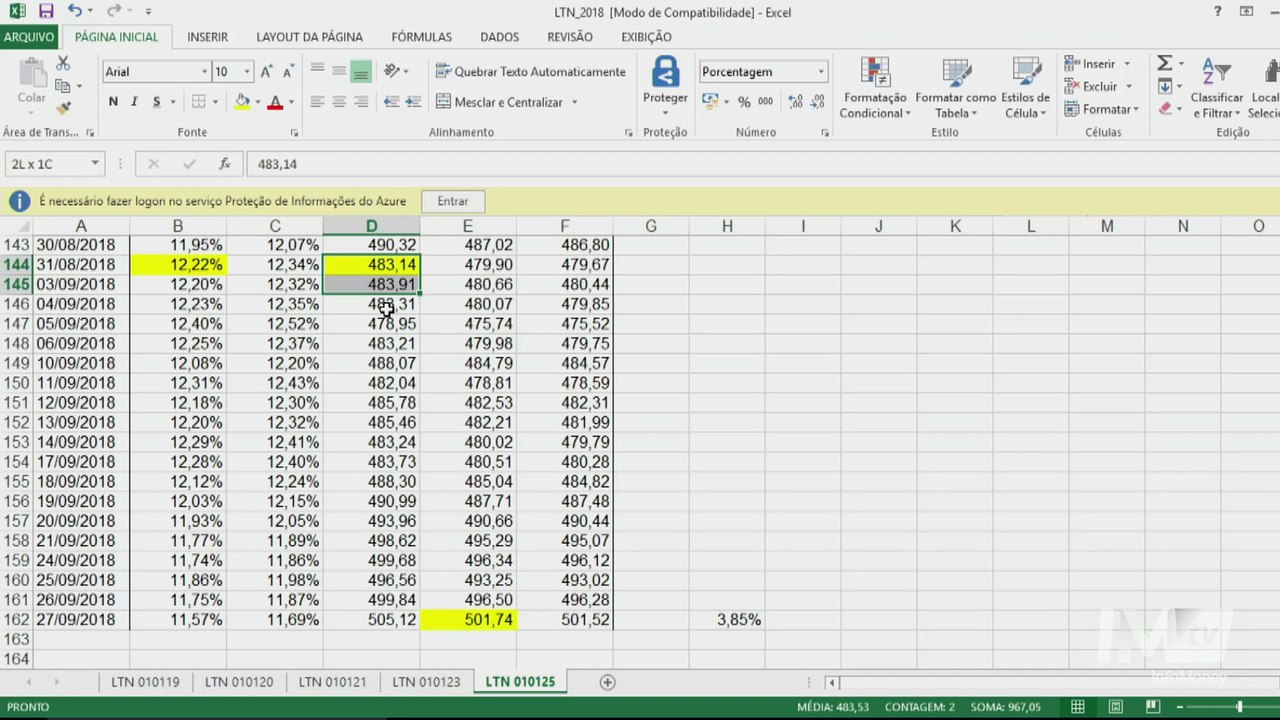Select column D header

coord(371,227)
